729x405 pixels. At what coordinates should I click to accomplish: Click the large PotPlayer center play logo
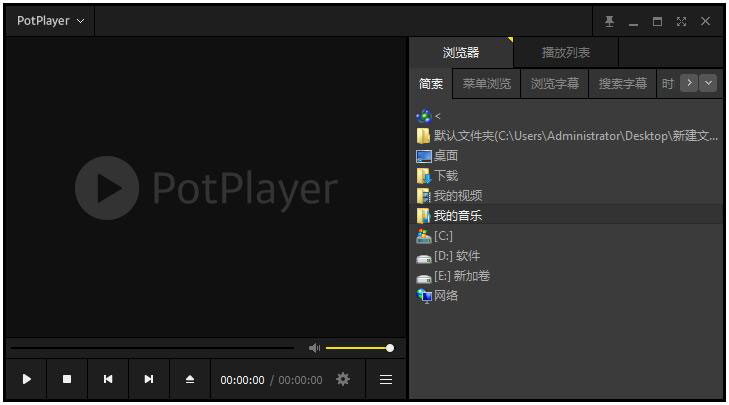(107, 188)
